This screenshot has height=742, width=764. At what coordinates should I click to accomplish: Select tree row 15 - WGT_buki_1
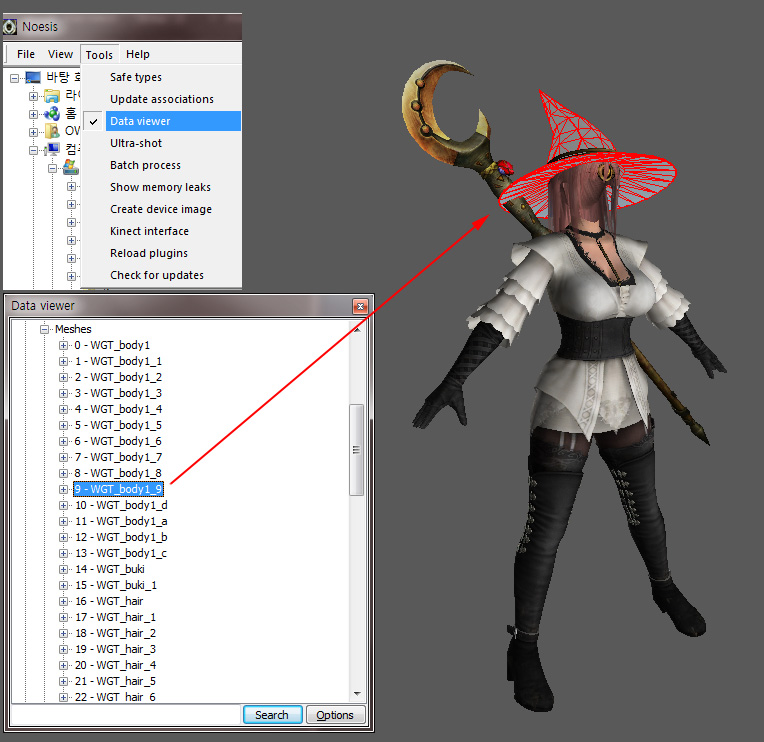click(116, 585)
